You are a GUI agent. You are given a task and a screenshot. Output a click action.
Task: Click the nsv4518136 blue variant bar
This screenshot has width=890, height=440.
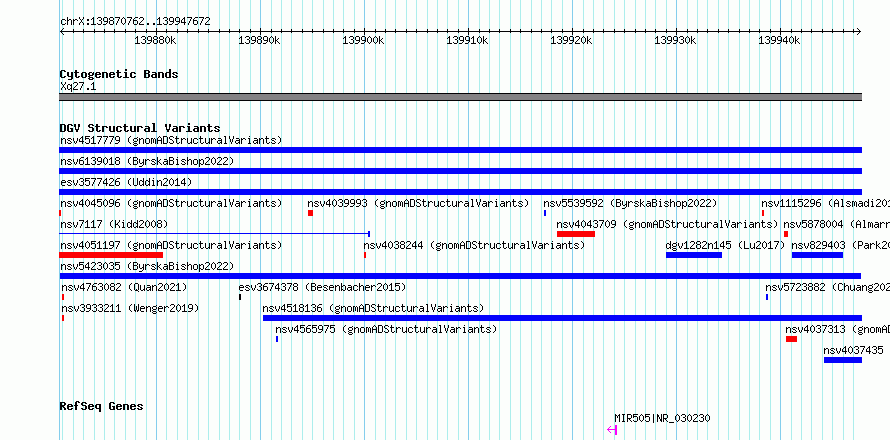(562, 318)
